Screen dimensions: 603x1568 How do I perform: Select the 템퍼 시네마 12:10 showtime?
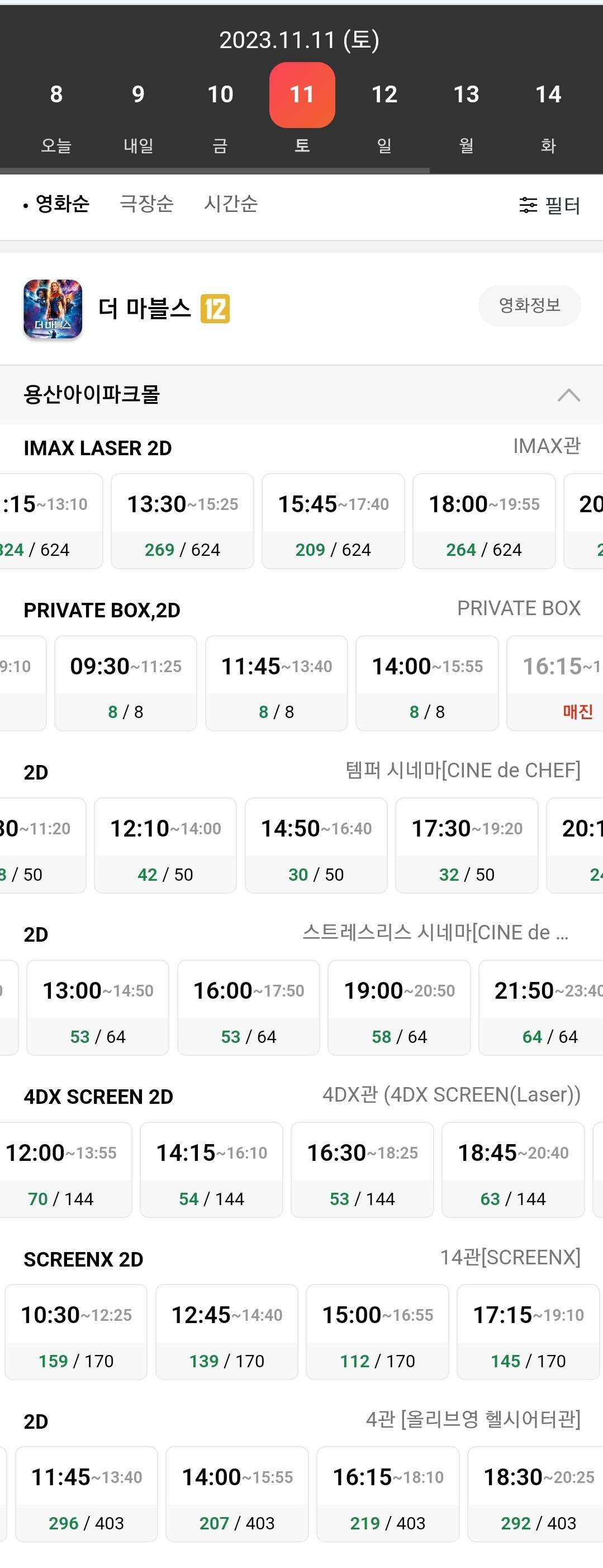click(x=165, y=845)
